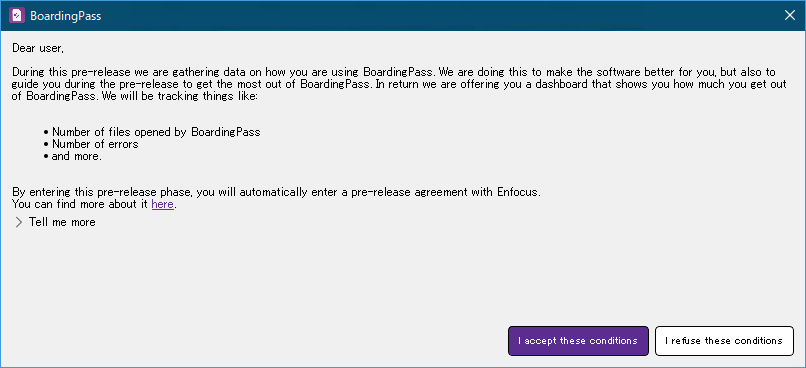Choose "I refuse these conditions"
806x368 pixels.
coord(724,341)
